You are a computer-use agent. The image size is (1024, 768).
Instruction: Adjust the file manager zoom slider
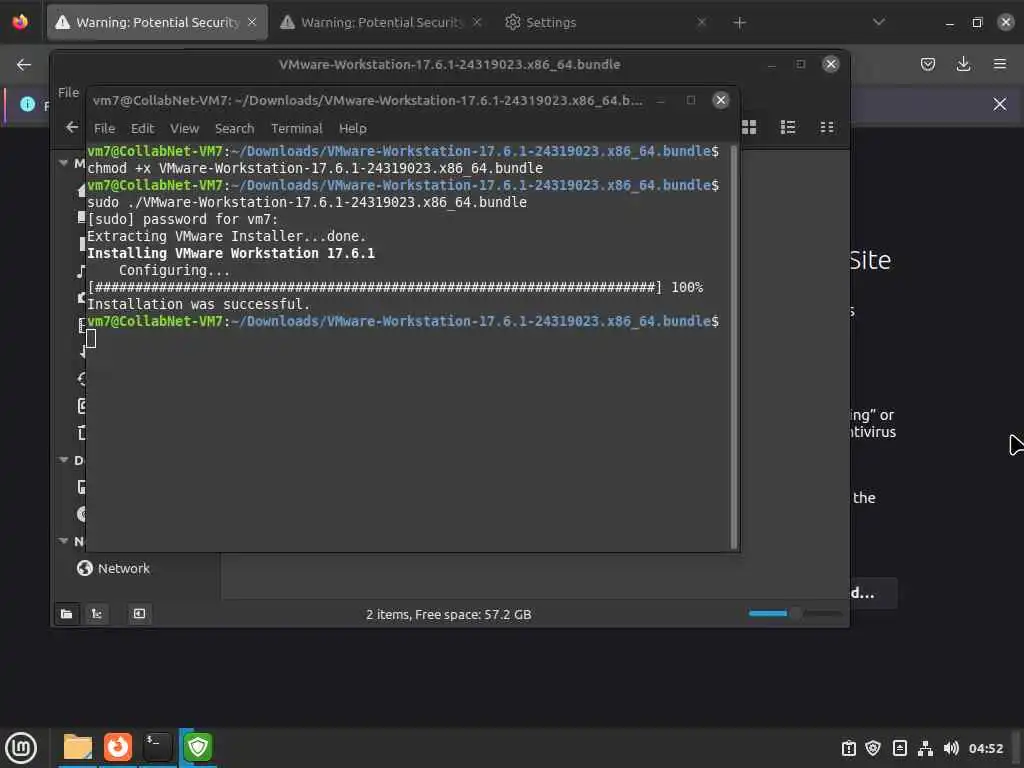pyautogui.click(x=795, y=613)
